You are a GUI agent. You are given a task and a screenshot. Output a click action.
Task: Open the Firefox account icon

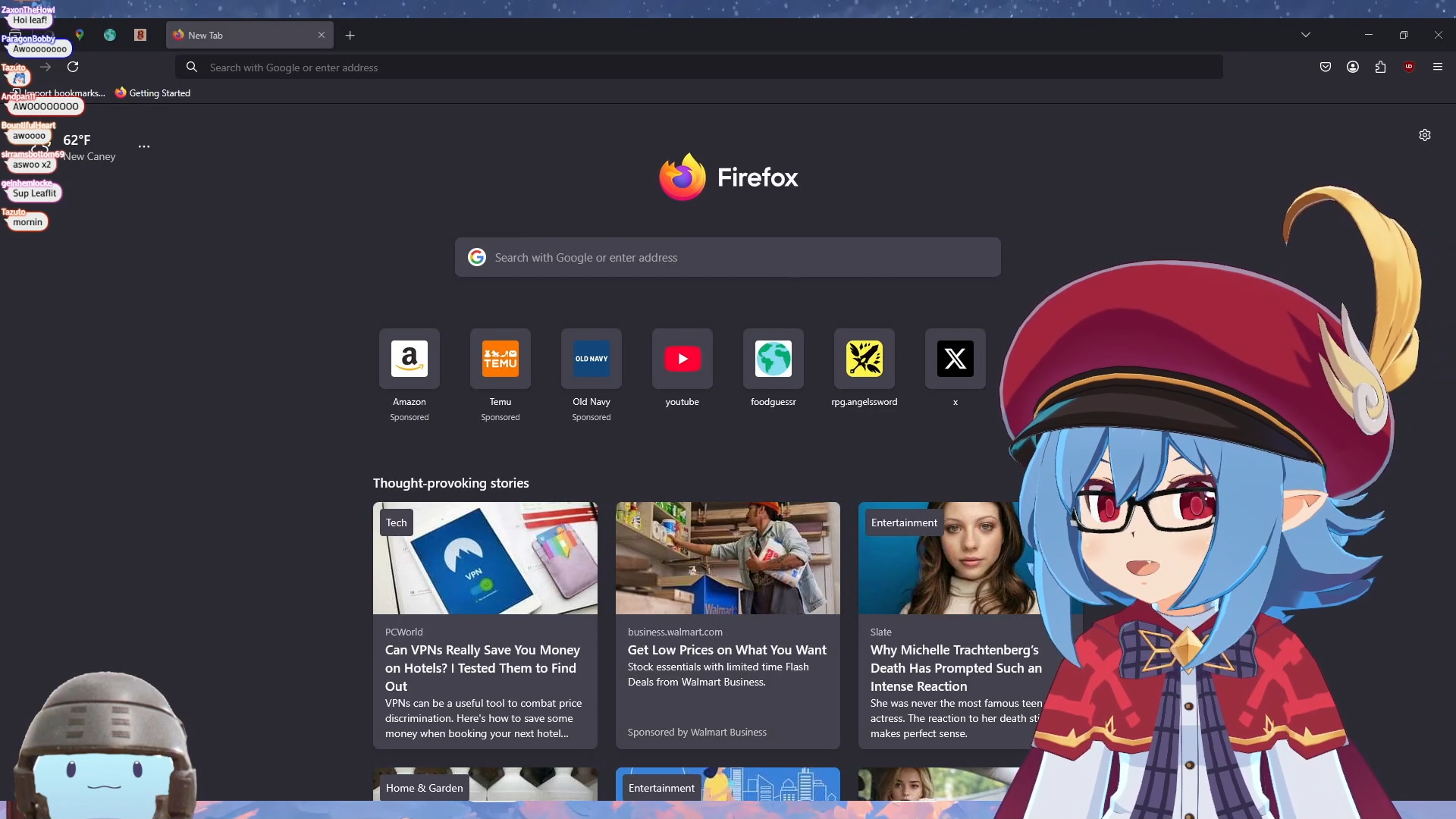(x=1353, y=67)
